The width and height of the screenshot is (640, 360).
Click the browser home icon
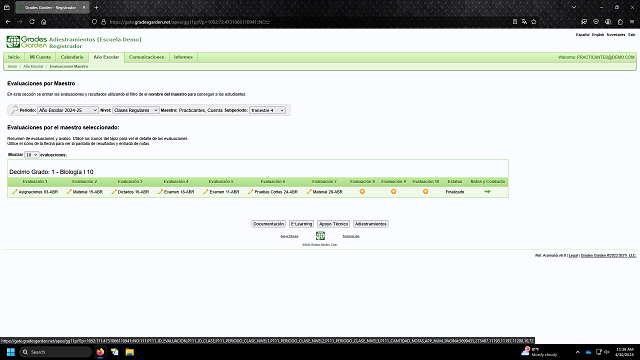tap(44, 22)
